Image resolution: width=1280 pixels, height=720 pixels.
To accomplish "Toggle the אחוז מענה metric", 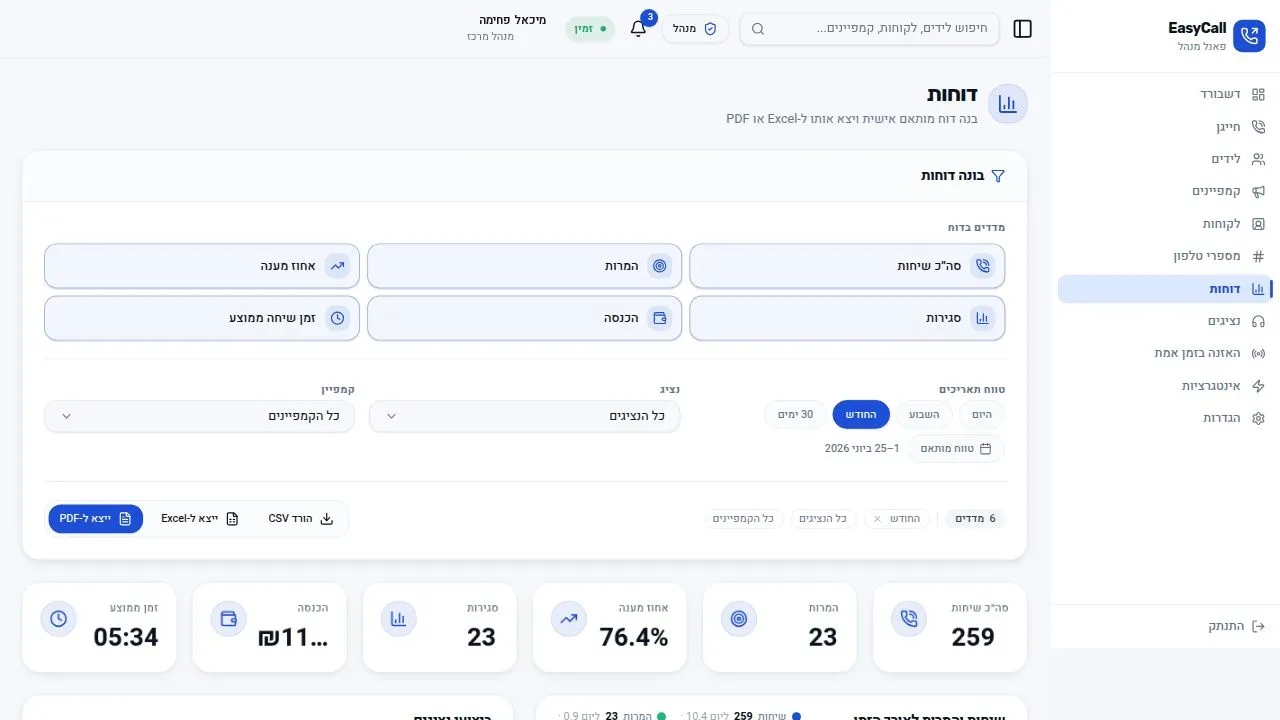I will pos(202,266).
